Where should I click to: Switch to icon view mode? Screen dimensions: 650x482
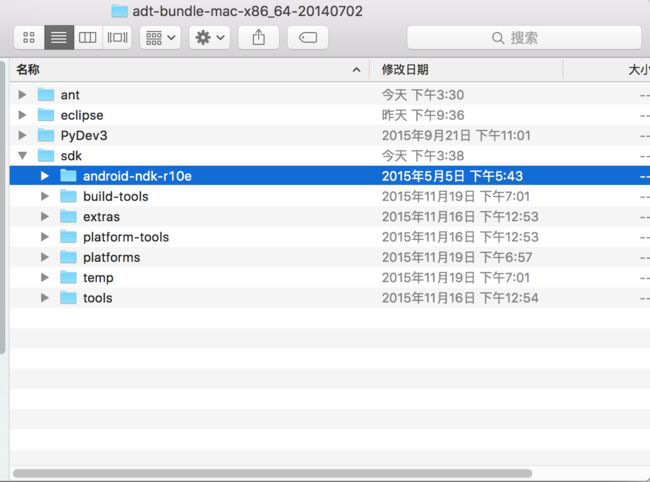tap(29, 38)
